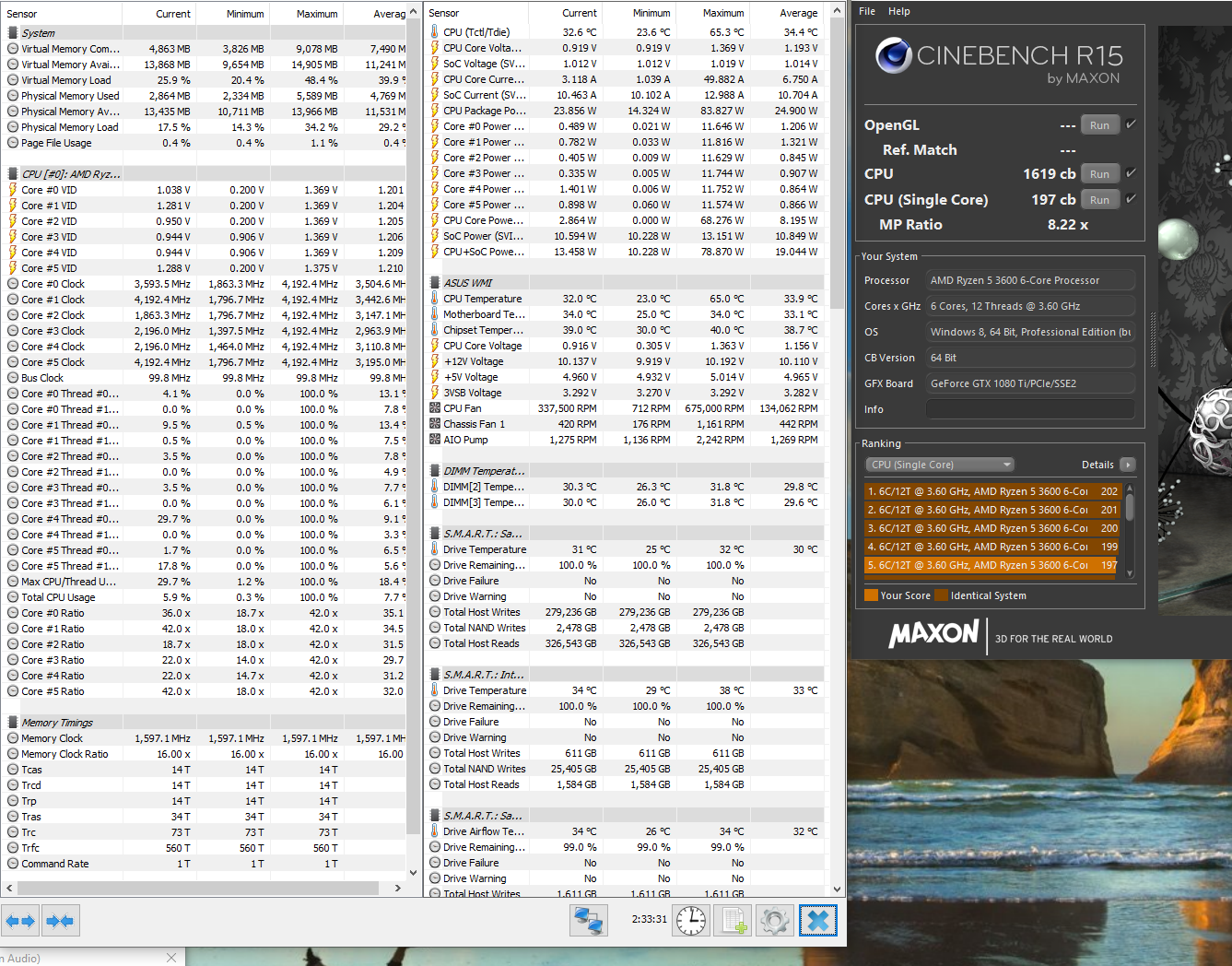
Task: Click the +12V Voltage lightning icon
Action: (x=435, y=361)
